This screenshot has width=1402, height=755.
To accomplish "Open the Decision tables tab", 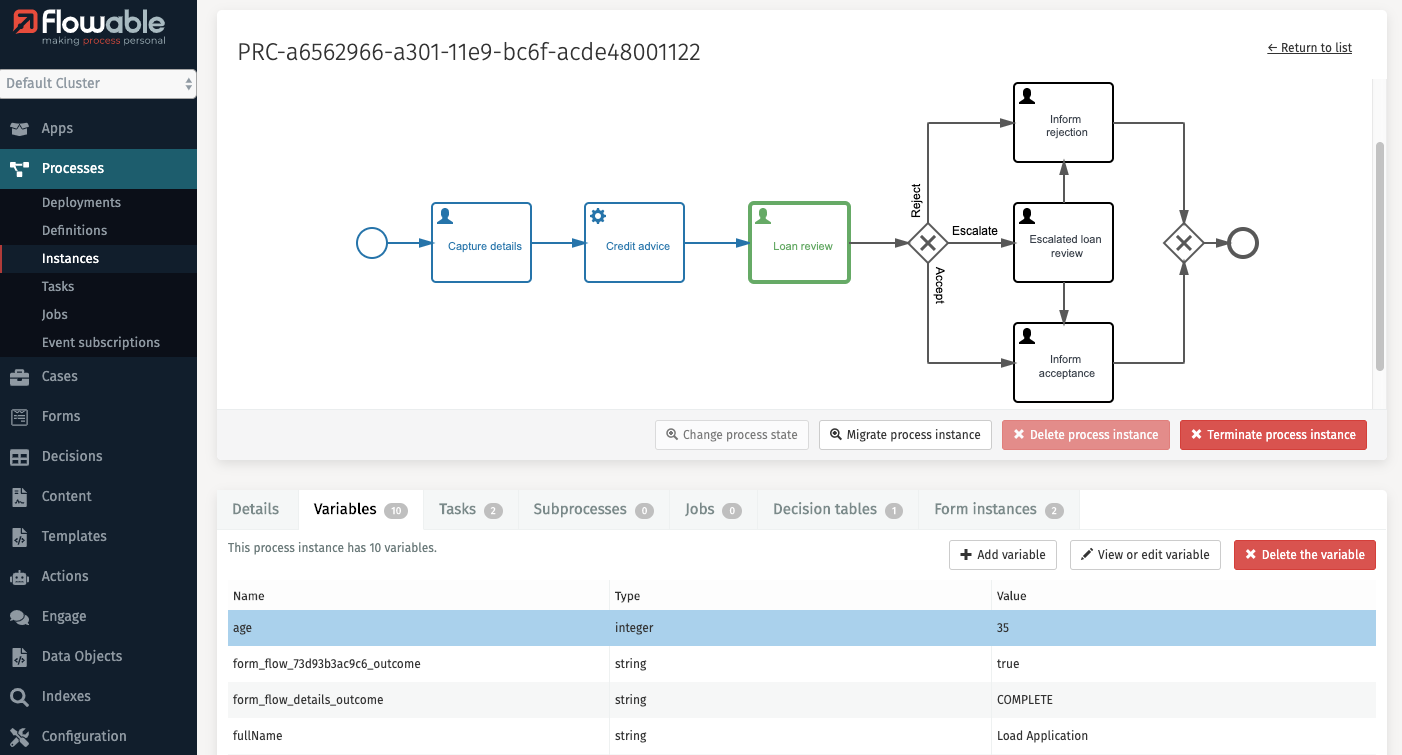I will [837, 509].
